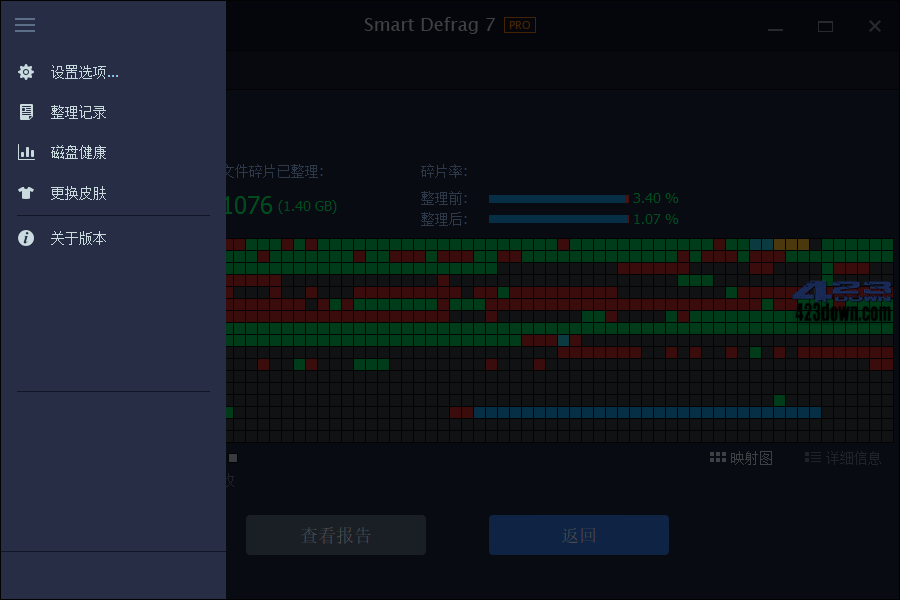Select the 整理记录 history icon
900x600 pixels.
pos(25,111)
